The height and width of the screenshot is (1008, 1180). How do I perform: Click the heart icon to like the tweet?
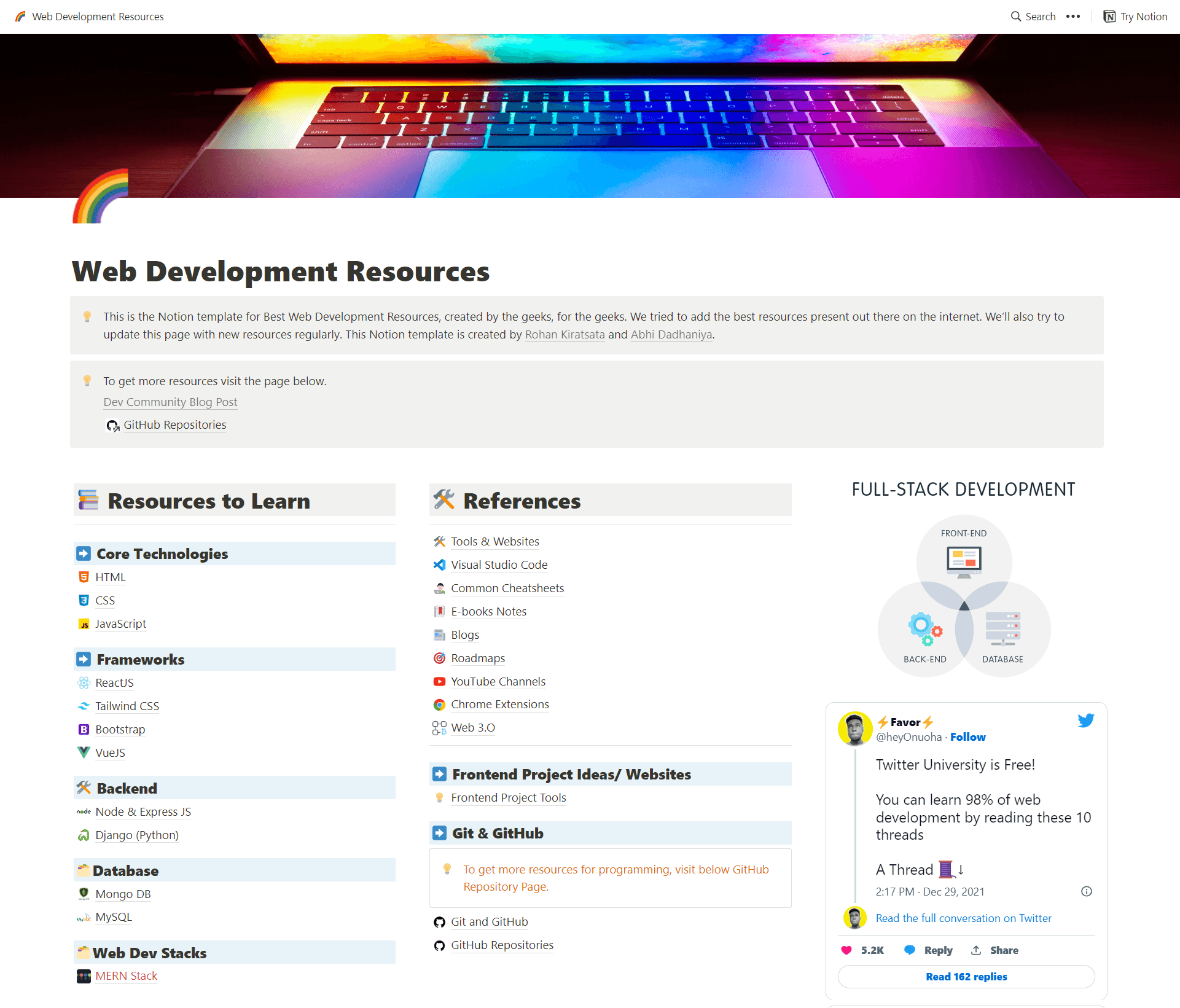848,950
